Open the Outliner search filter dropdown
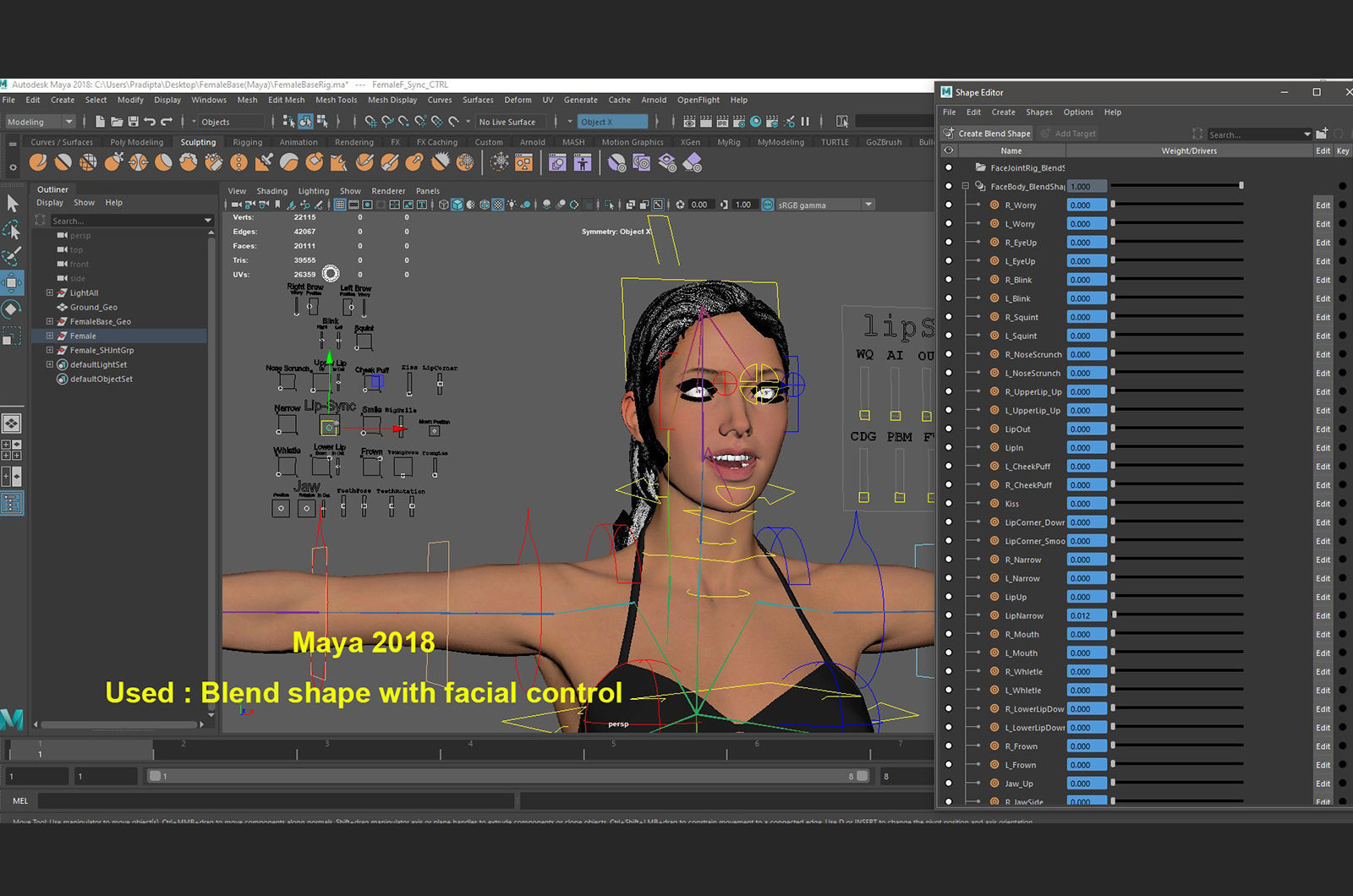This screenshot has width=1353, height=896. [208, 221]
